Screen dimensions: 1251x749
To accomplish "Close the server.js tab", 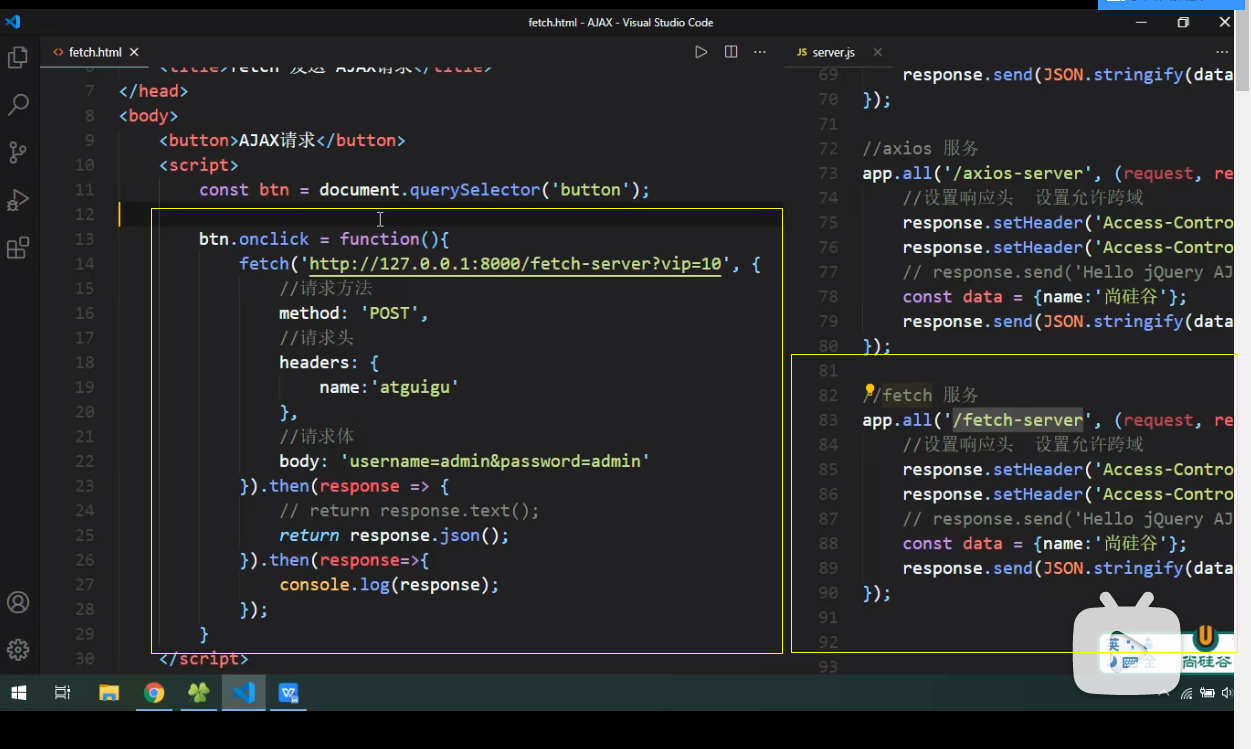I will click(877, 52).
